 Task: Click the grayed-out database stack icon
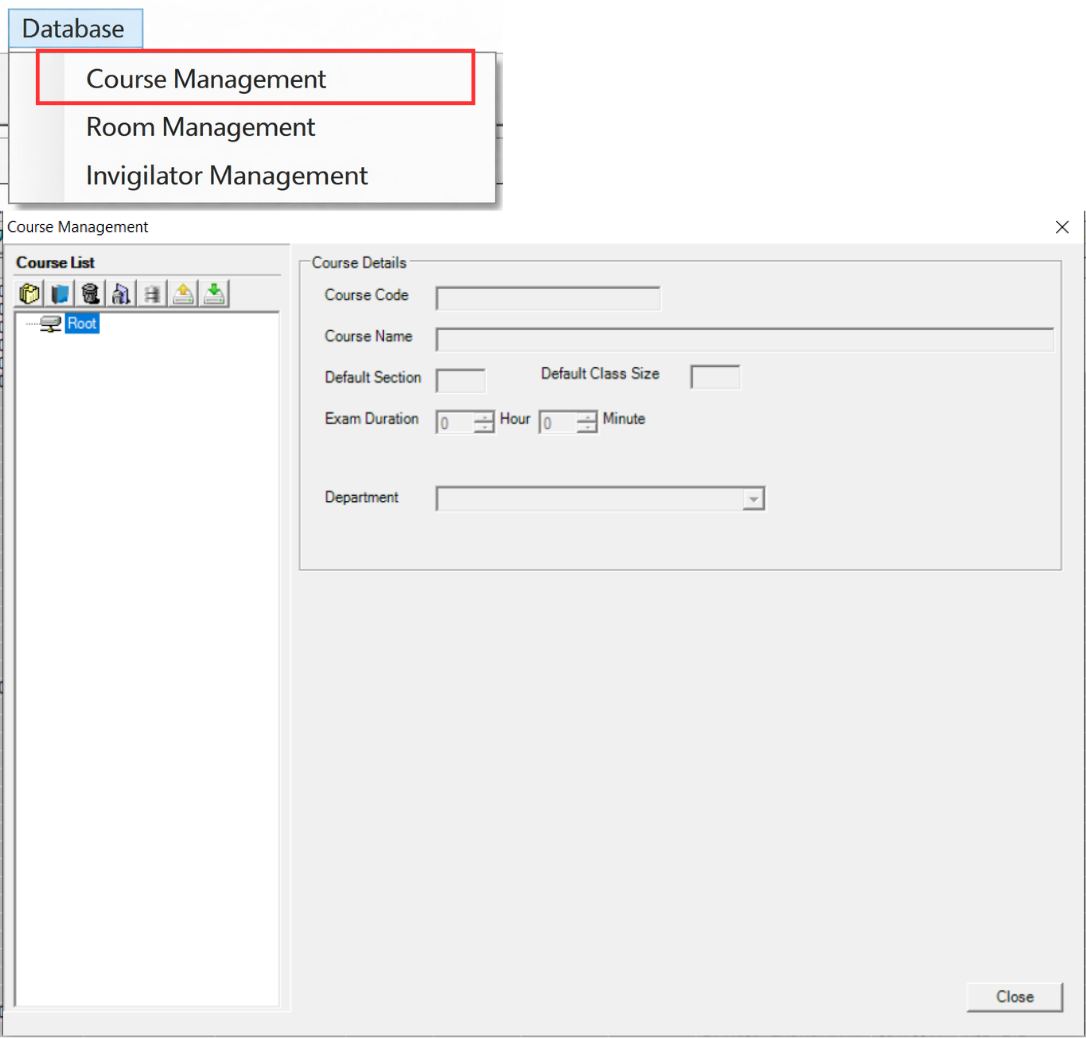pos(152,294)
